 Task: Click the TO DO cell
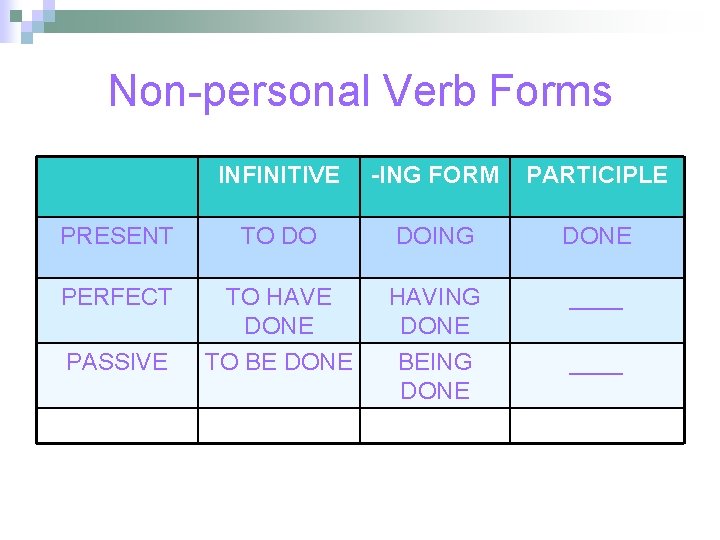pos(278,236)
